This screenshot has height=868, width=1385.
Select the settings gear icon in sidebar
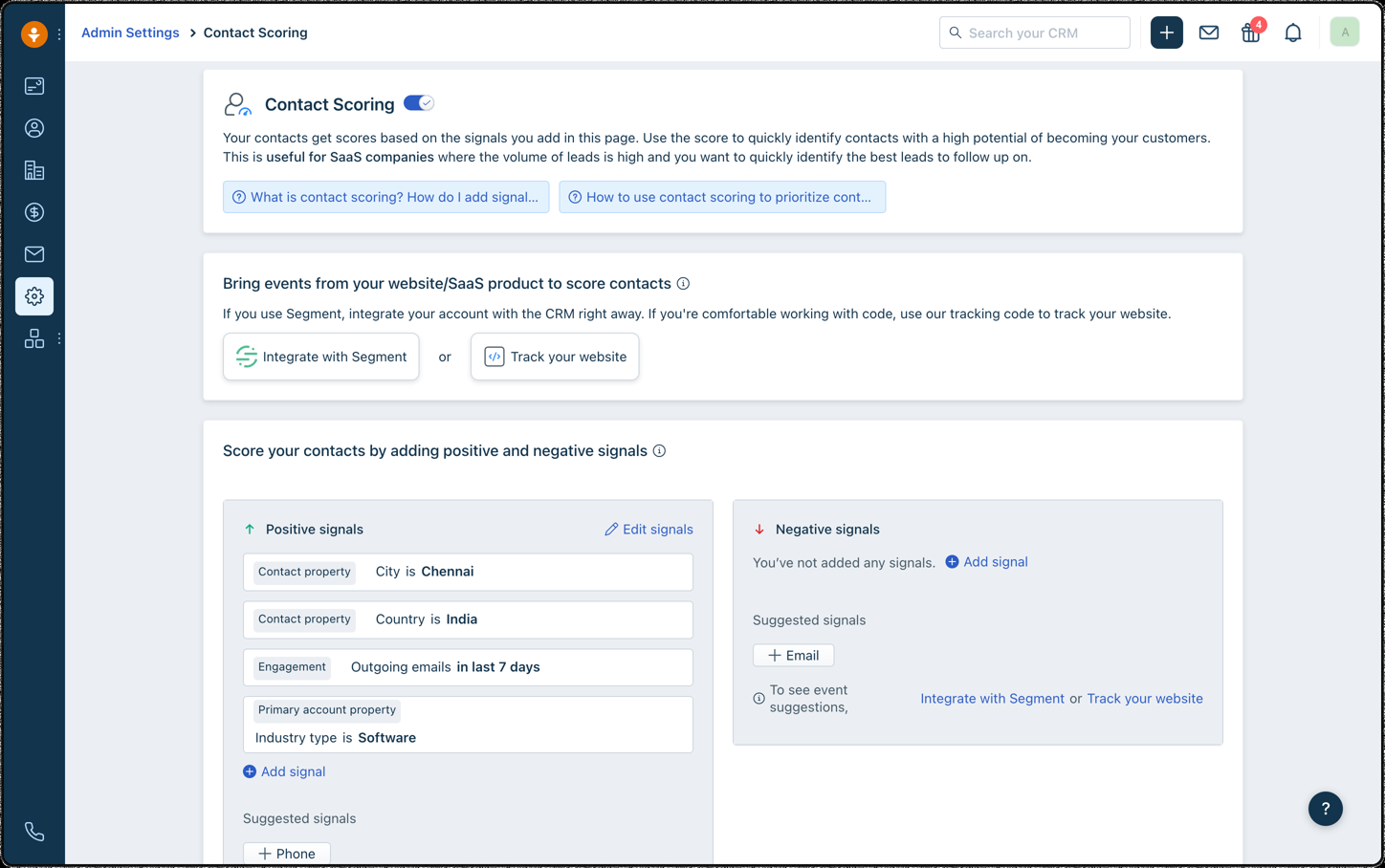(x=34, y=296)
